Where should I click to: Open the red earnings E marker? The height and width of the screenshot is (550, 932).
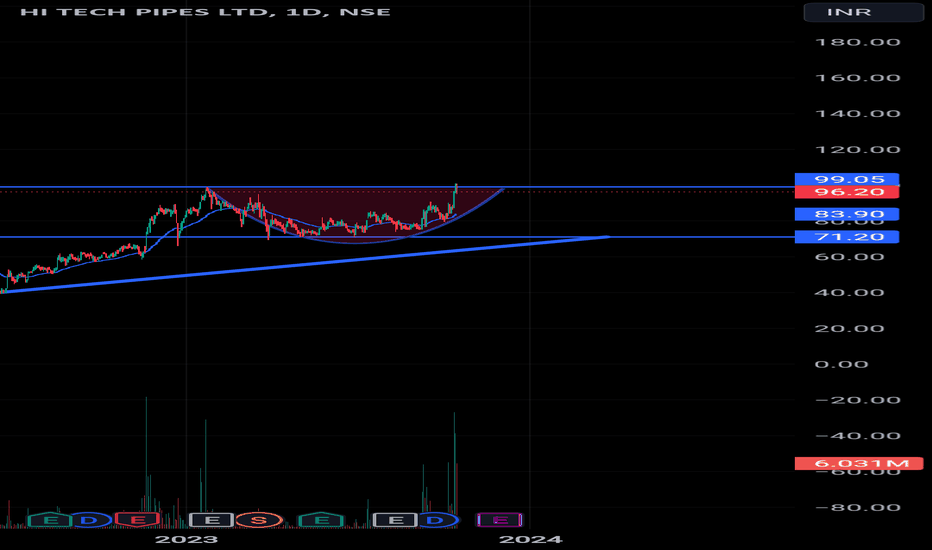click(x=137, y=520)
